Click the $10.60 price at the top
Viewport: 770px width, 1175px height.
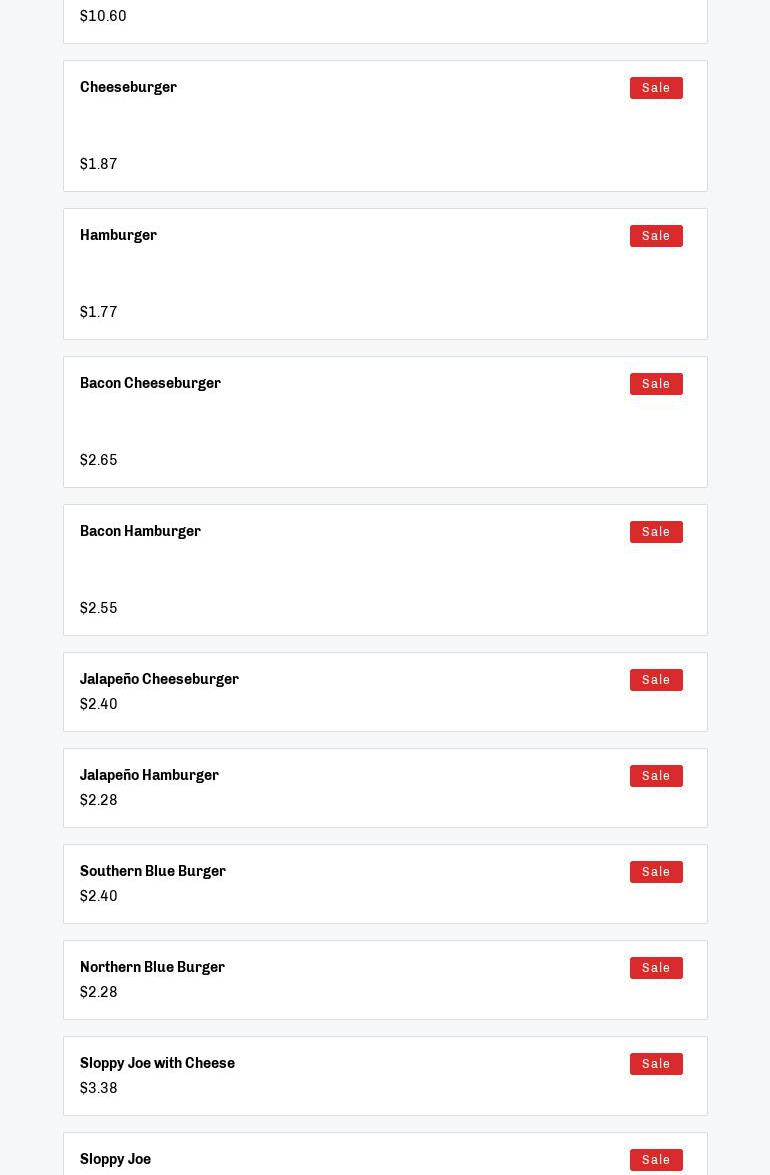103,17
